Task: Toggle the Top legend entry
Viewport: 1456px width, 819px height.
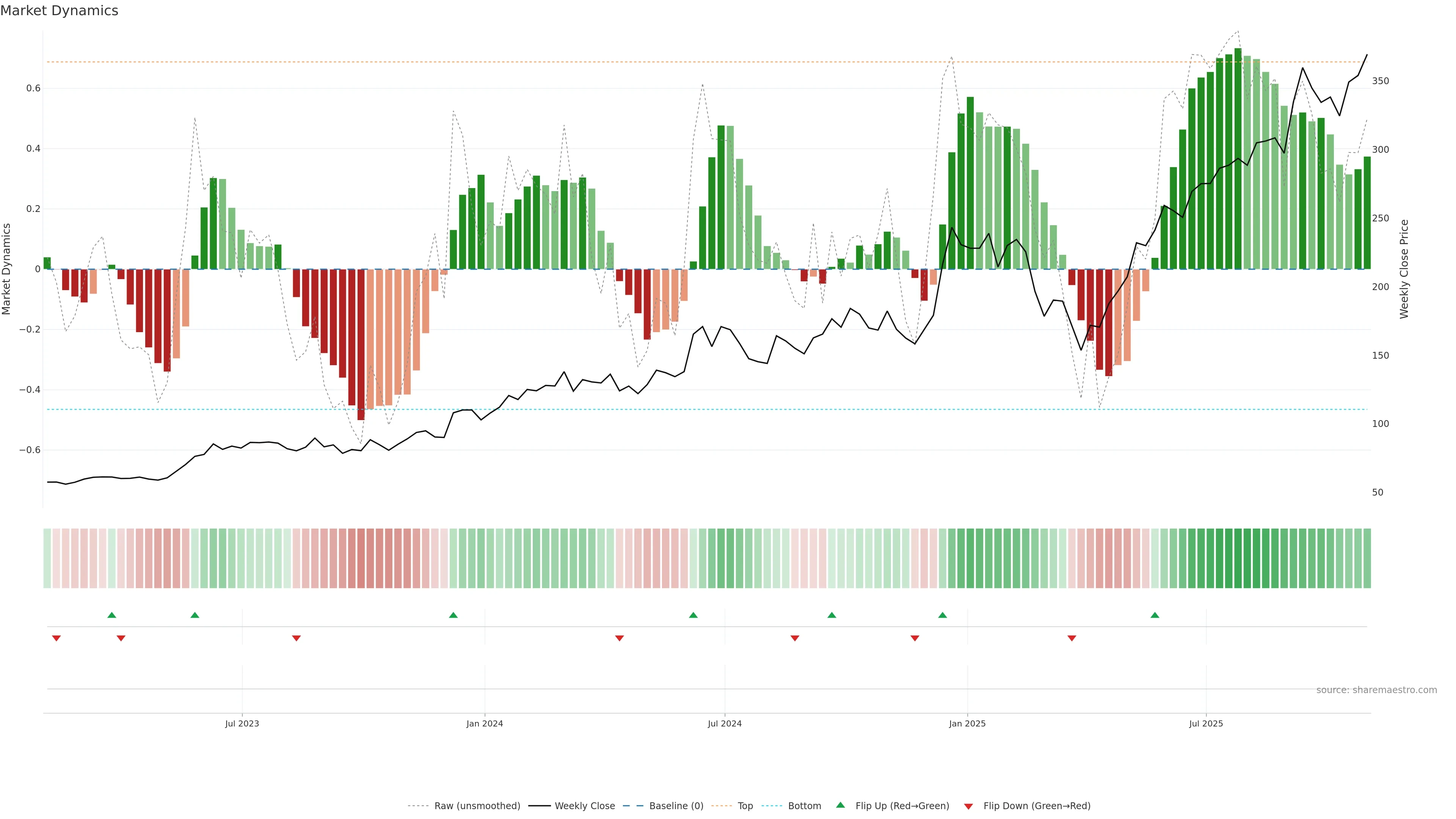Action: tap(745, 806)
